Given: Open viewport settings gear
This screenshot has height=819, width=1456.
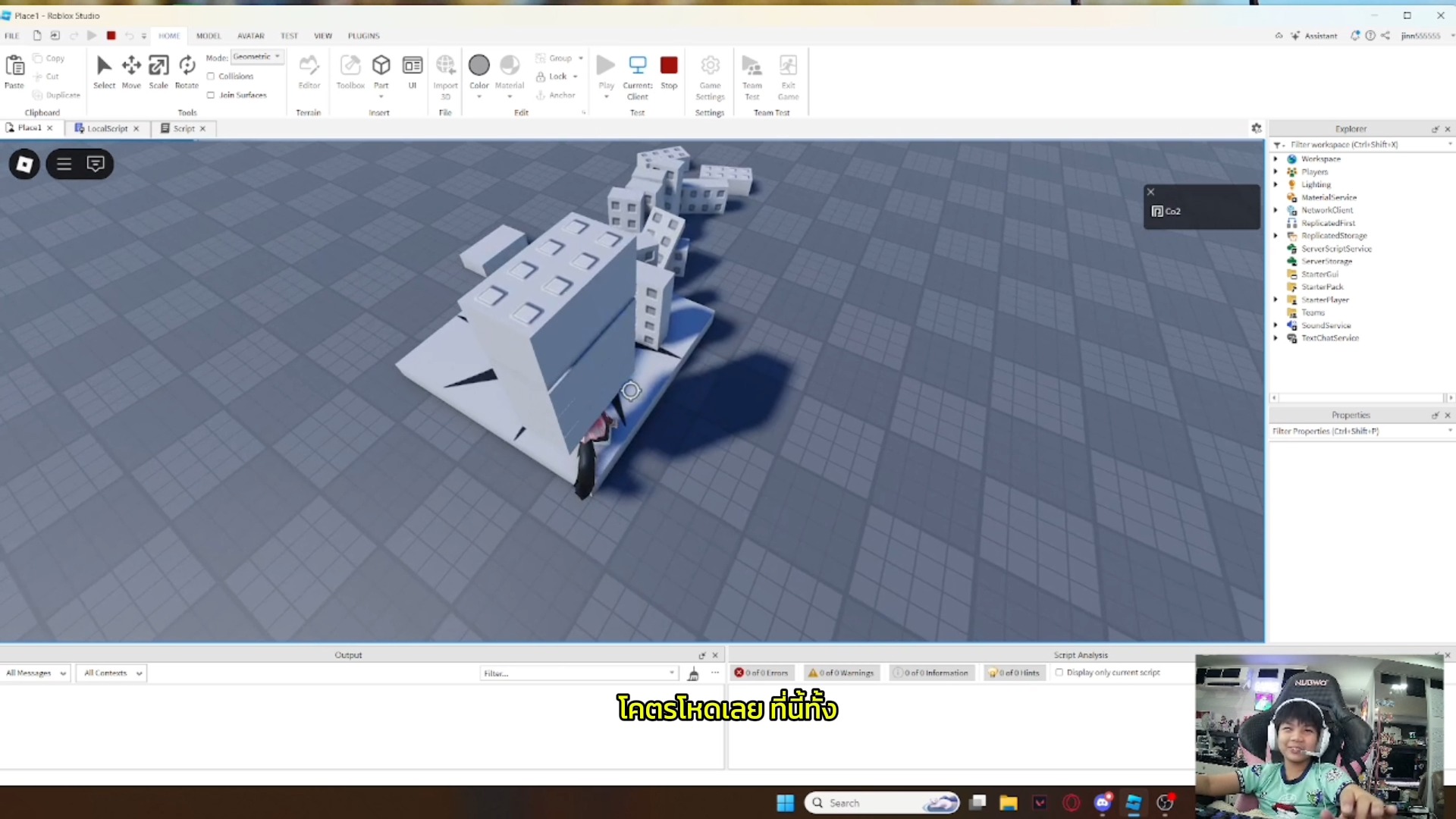Looking at the screenshot, I should [x=1257, y=128].
